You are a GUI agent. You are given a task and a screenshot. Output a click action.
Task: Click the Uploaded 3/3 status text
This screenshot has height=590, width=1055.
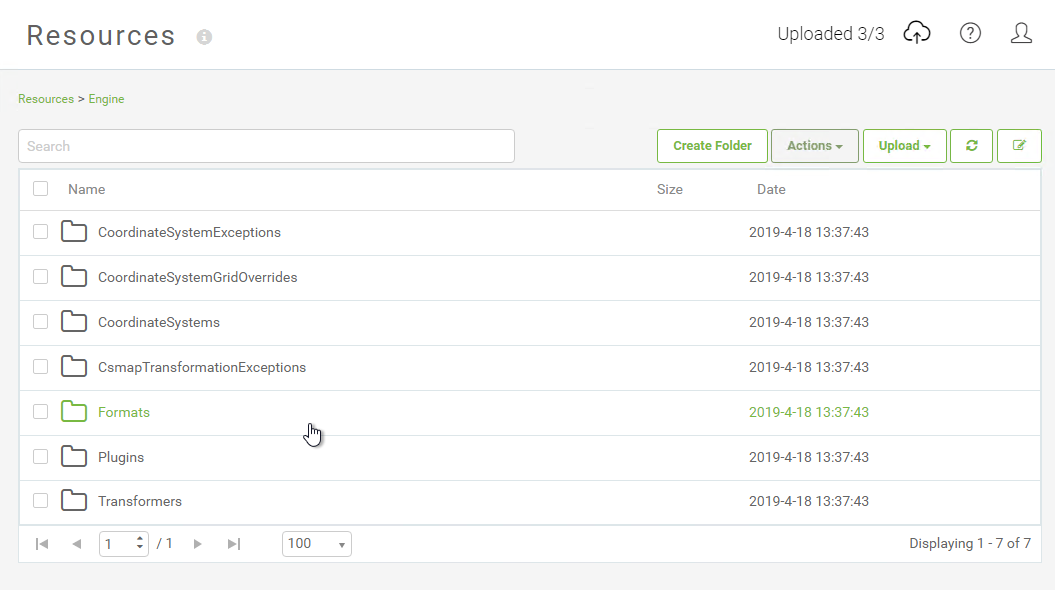pyautogui.click(x=831, y=34)
